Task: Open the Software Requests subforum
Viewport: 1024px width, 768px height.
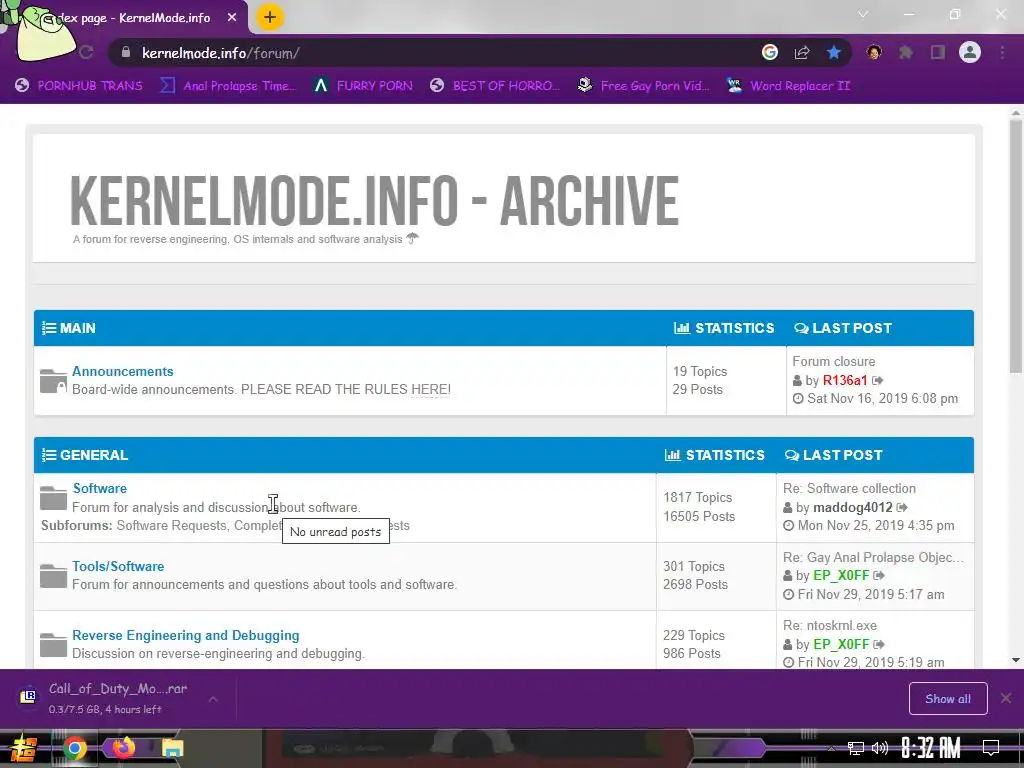Action: [171, 526]
